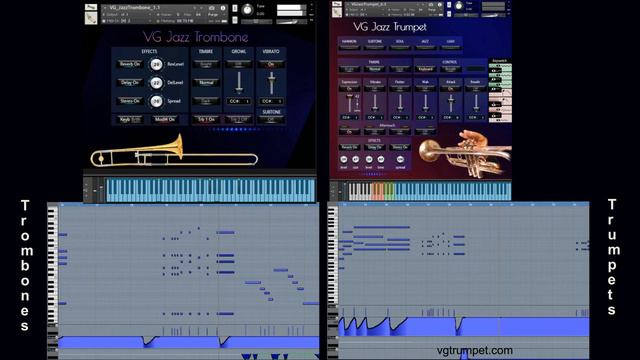640x360 pixels.
Task: Click the trombone Kontakt virtual keyboard
Action: [x=210, y=190]
